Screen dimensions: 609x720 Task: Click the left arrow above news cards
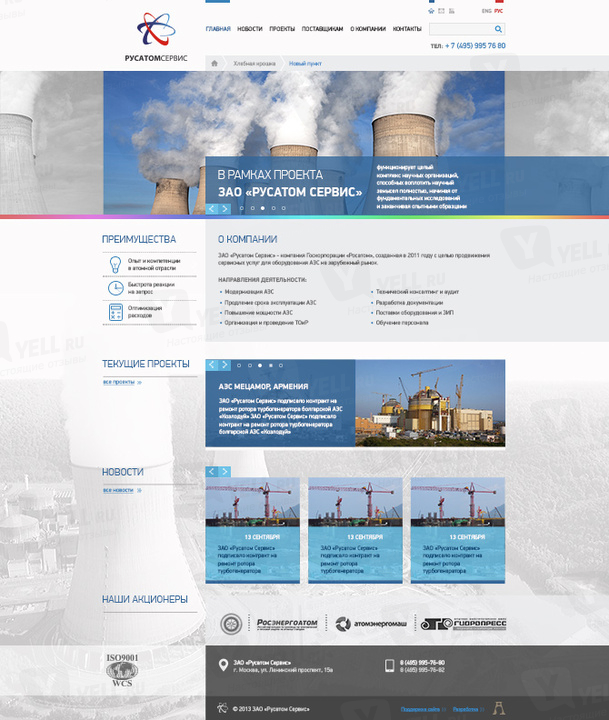click(211, 472)
